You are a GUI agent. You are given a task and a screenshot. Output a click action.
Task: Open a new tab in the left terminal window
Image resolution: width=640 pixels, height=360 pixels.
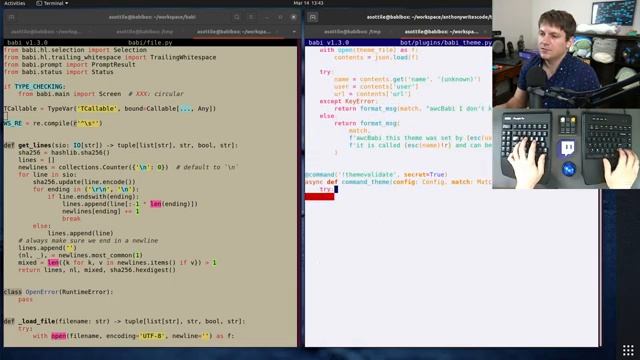point(11,17)
